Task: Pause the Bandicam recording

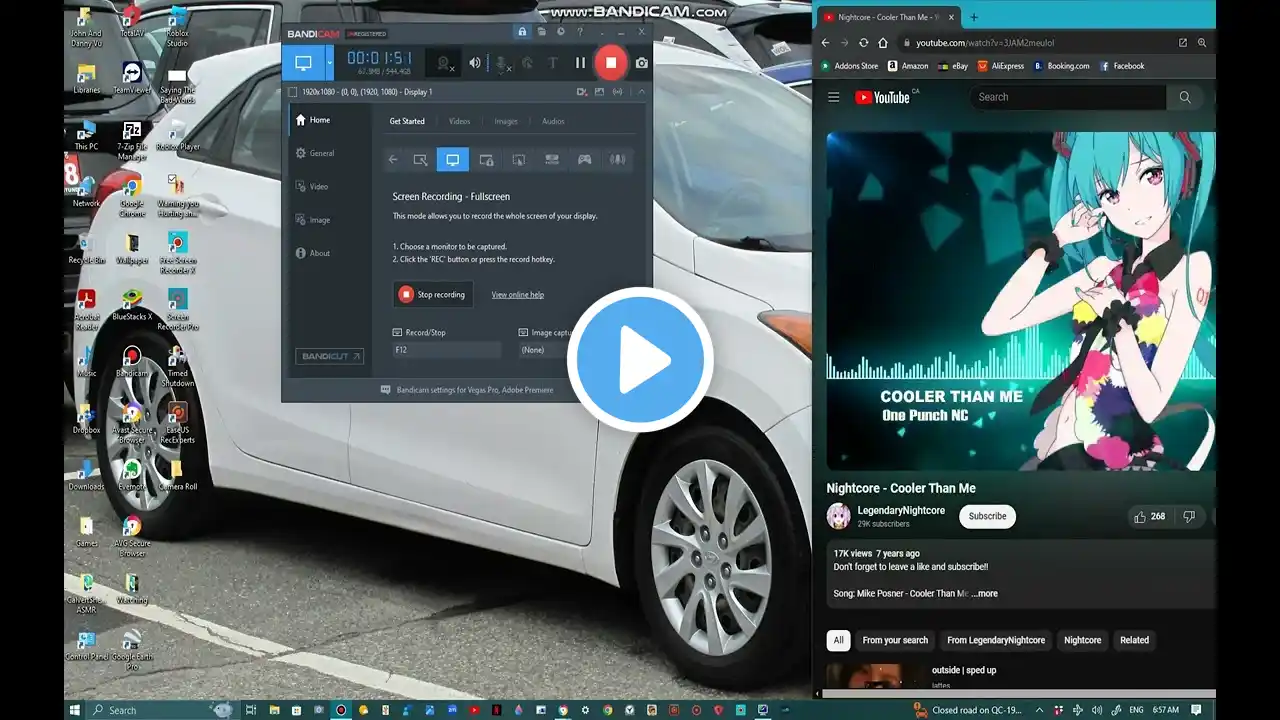Action: pos(580,63)
